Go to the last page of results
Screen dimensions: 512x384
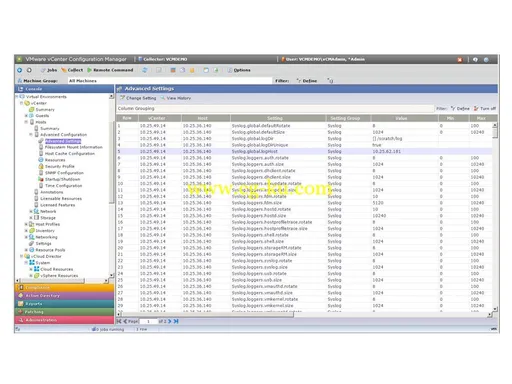[x=176, y=321]
